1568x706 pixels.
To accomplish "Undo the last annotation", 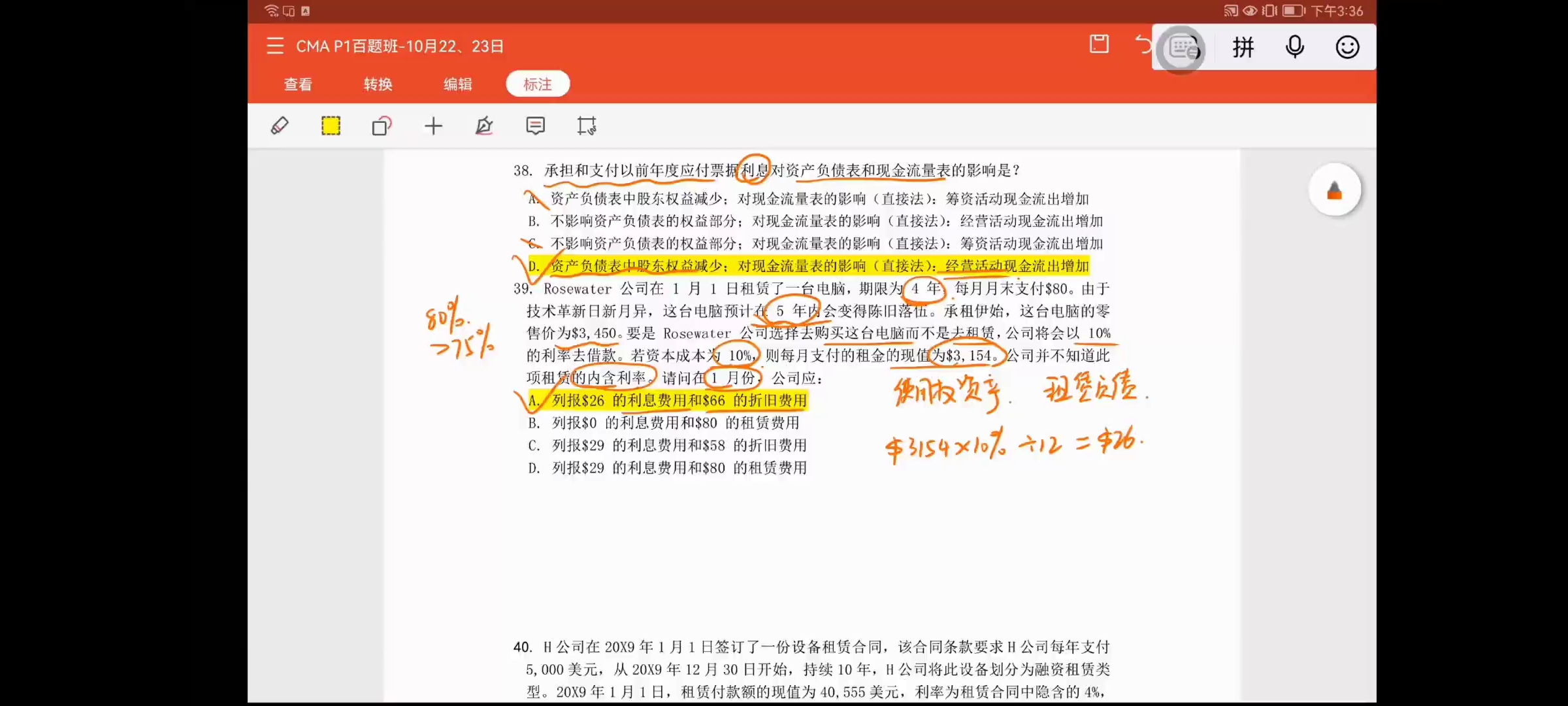I will (x=1143, y=44).
